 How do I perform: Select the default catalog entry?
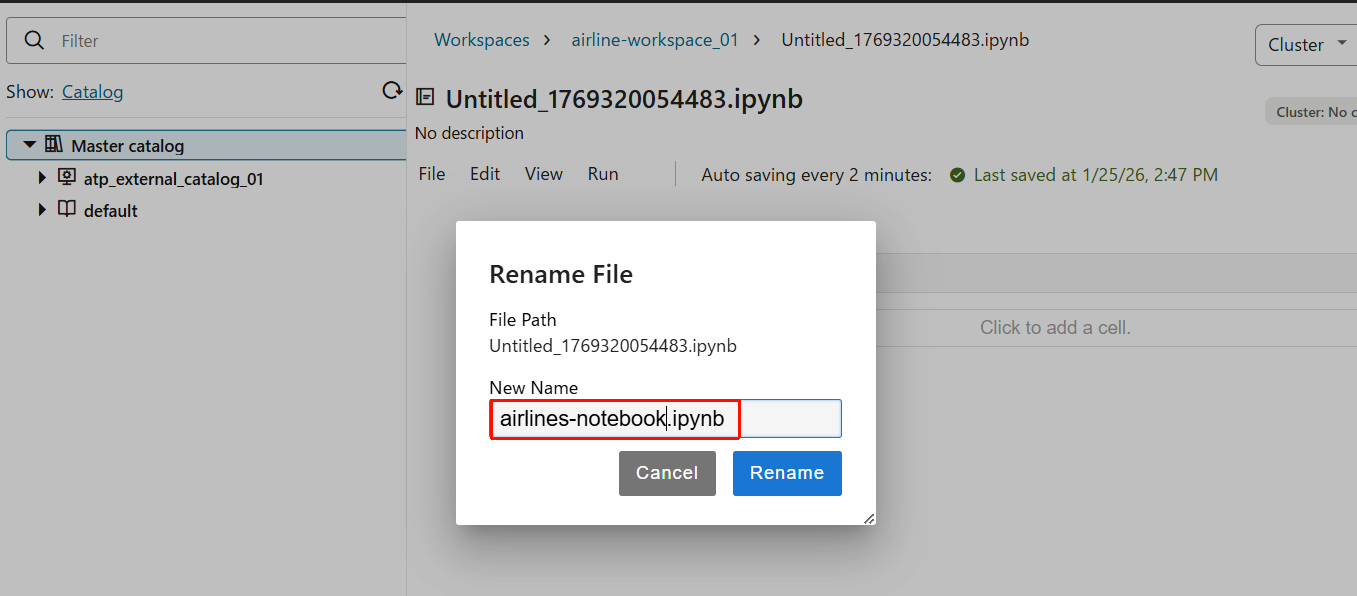[111, 211]
